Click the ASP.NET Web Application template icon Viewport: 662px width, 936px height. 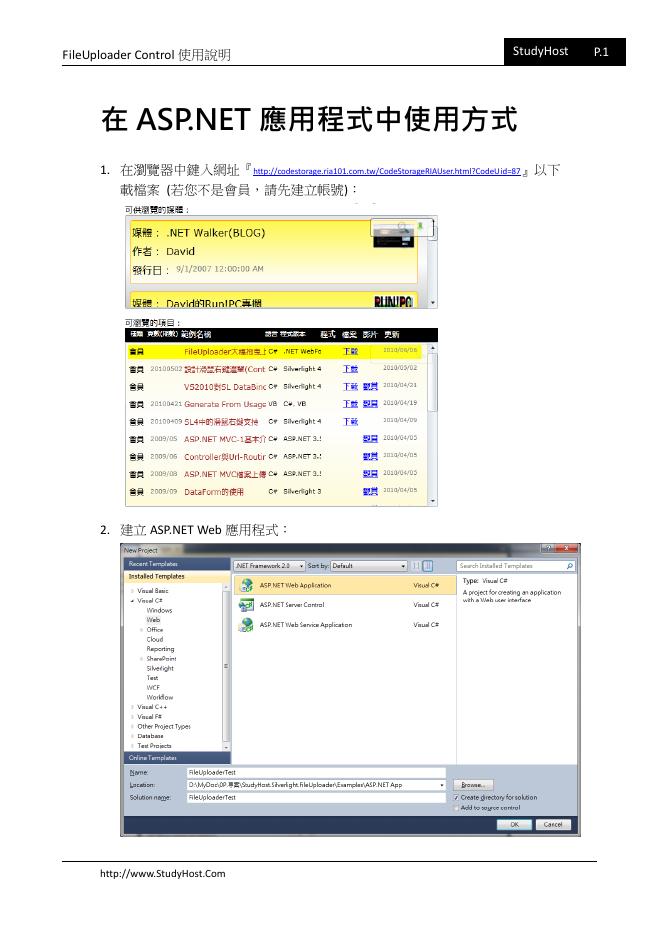pos(246,586)
